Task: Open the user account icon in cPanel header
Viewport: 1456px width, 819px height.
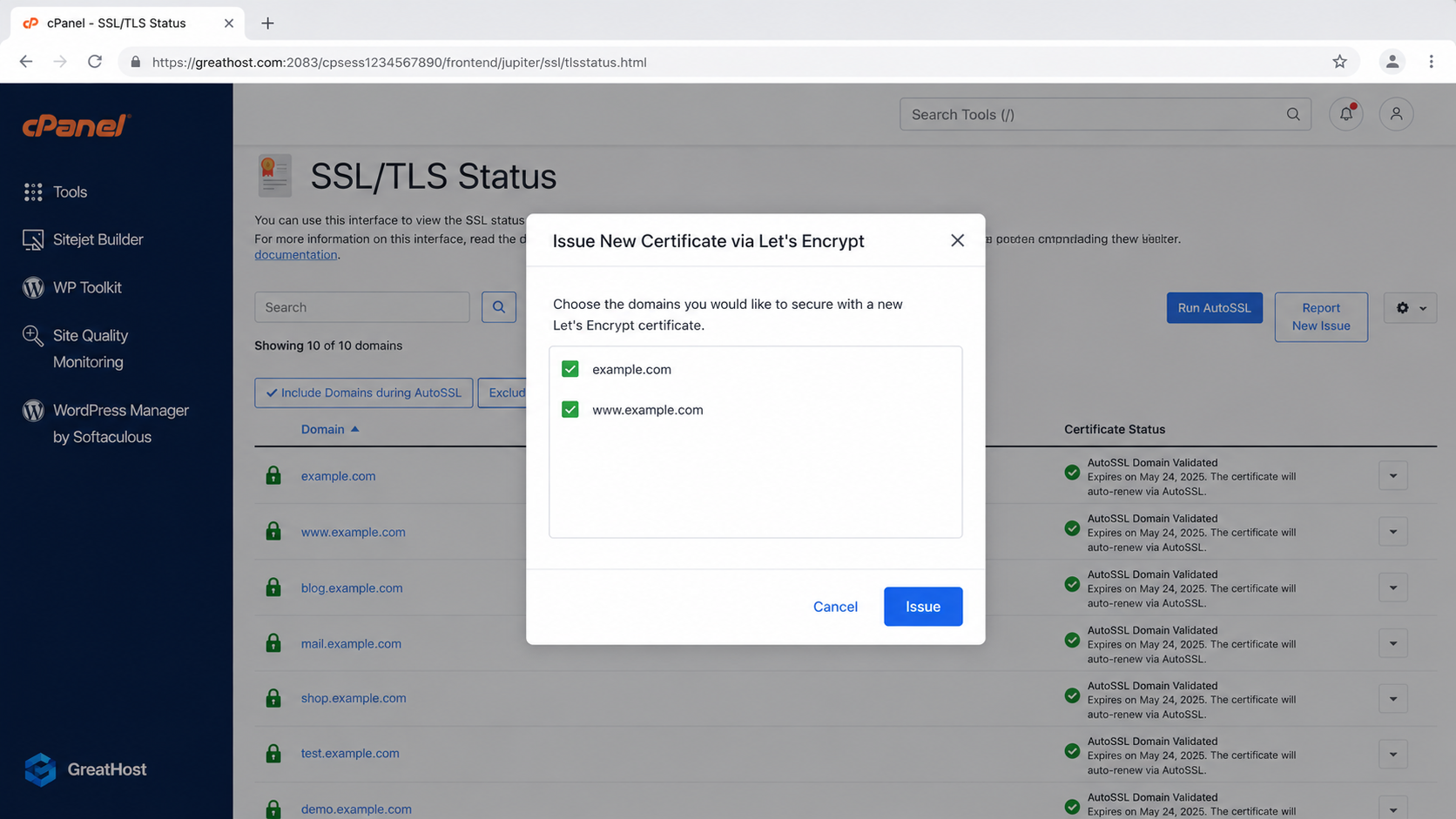Action: tap(1396, 114)
